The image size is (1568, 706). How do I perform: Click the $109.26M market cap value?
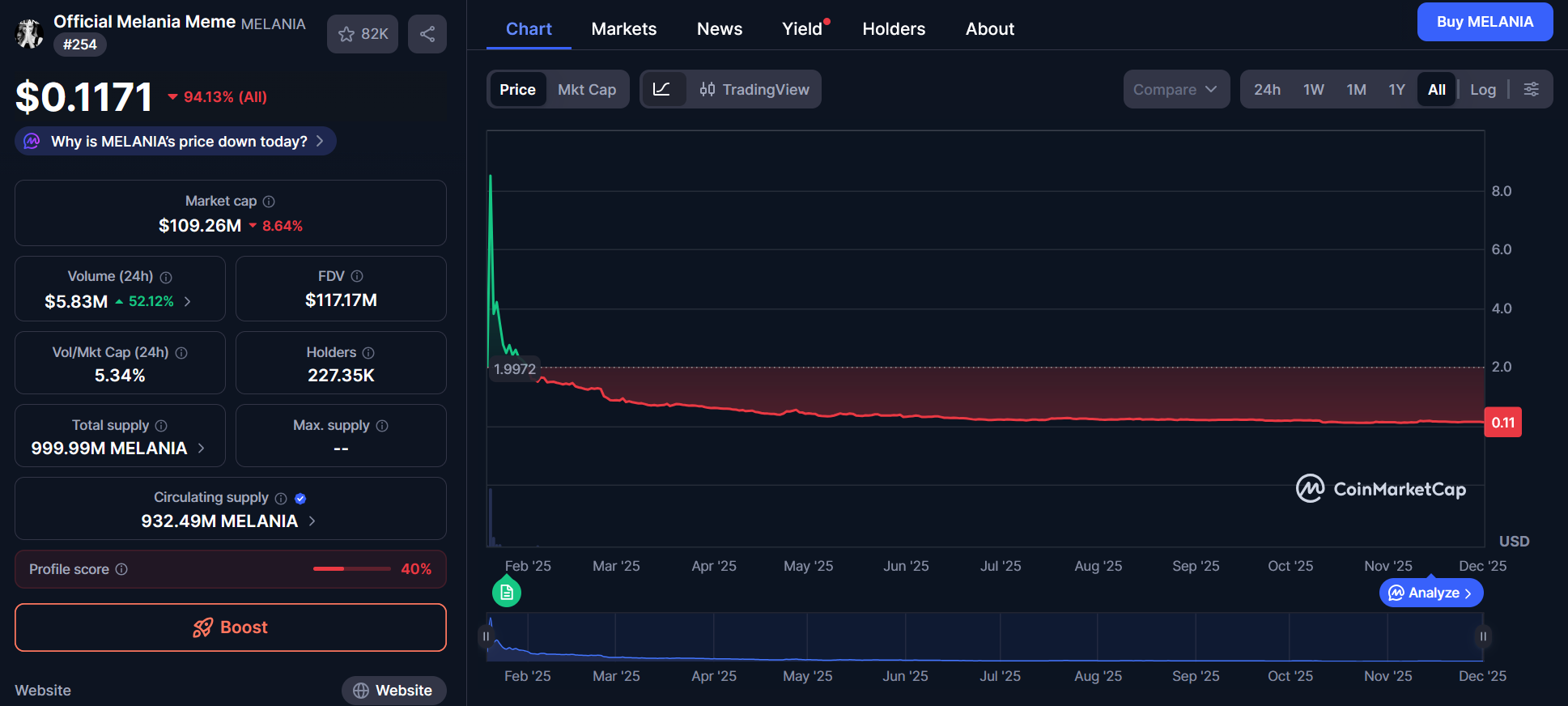coord(200,226)
